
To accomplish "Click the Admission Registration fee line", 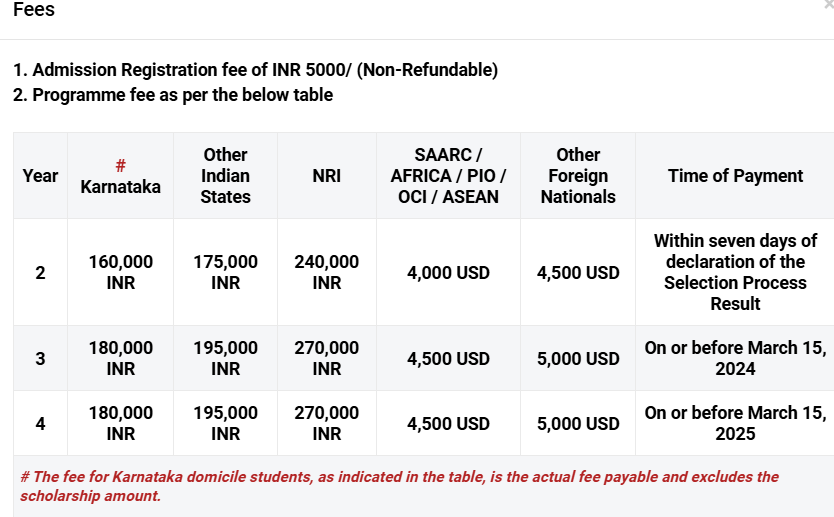I will [255, 70].
